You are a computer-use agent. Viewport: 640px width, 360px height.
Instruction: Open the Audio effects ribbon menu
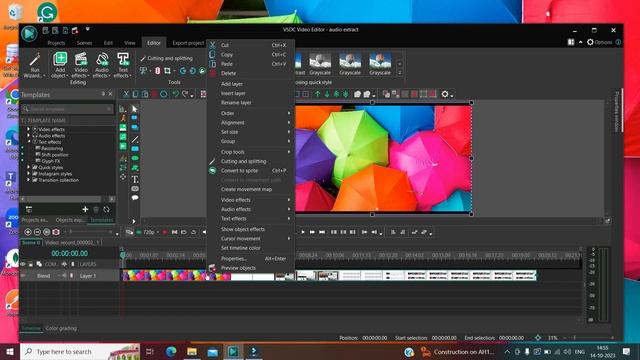[102, 64]
